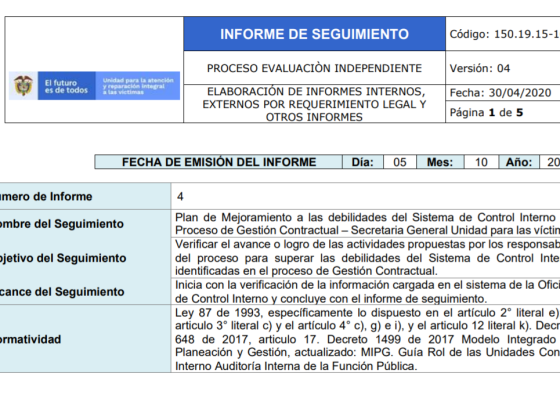Click 'Inicia con la verificación de la información' line
The image size is (560, 420).
(368, 285)
